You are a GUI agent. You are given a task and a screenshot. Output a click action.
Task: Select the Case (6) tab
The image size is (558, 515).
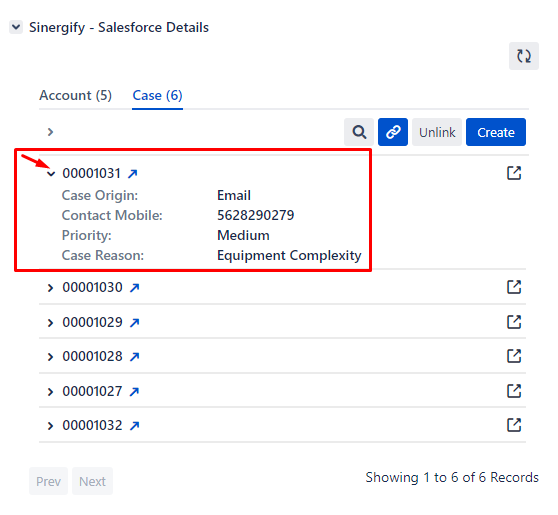pyautogui.click(x=157, y=95)
